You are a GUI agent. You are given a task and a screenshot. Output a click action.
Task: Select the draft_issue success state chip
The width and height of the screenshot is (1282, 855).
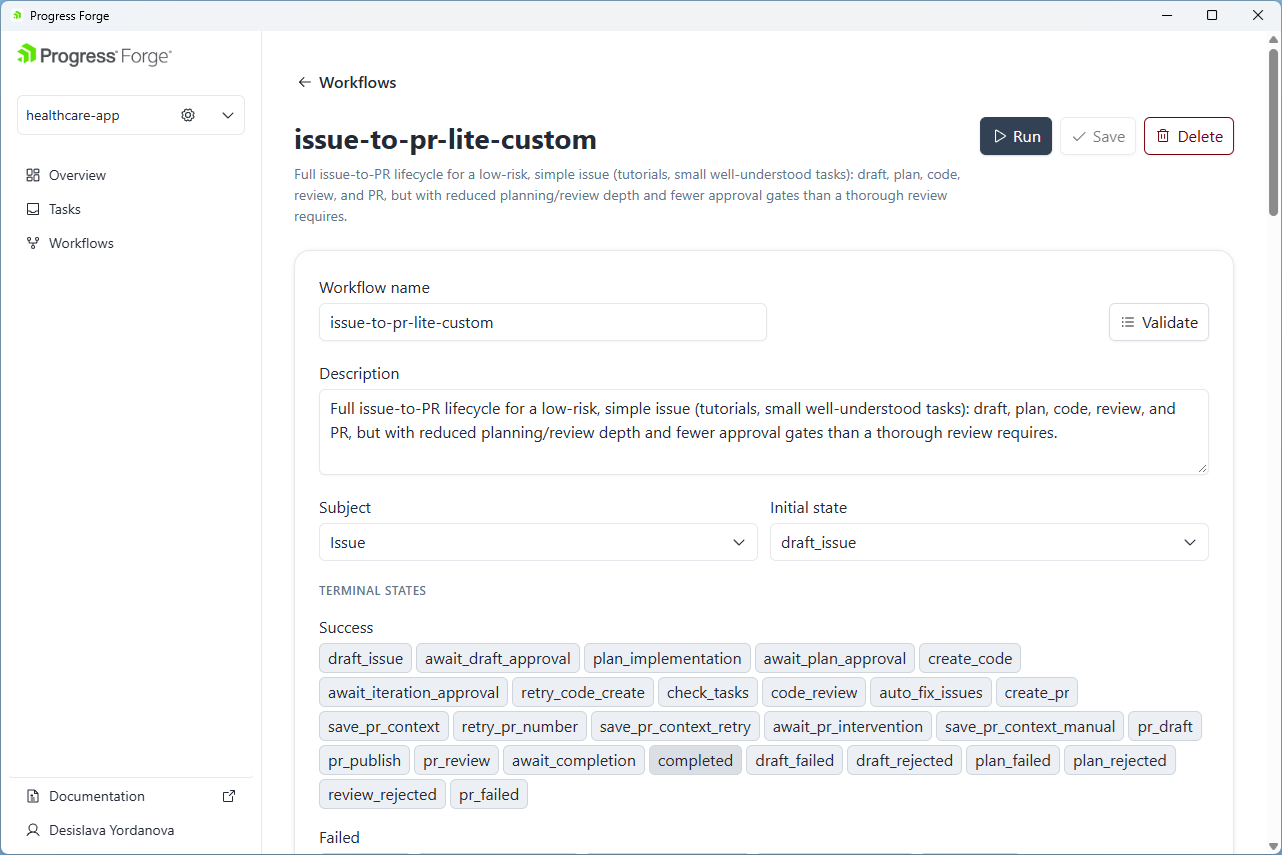coord(365,658)
